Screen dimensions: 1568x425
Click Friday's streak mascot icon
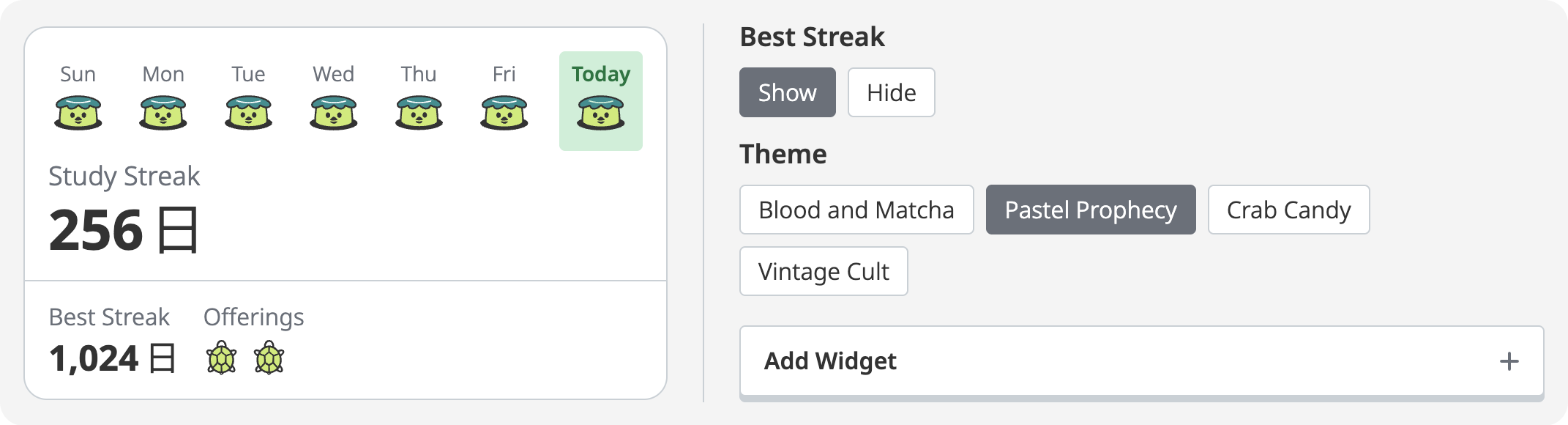504,113
